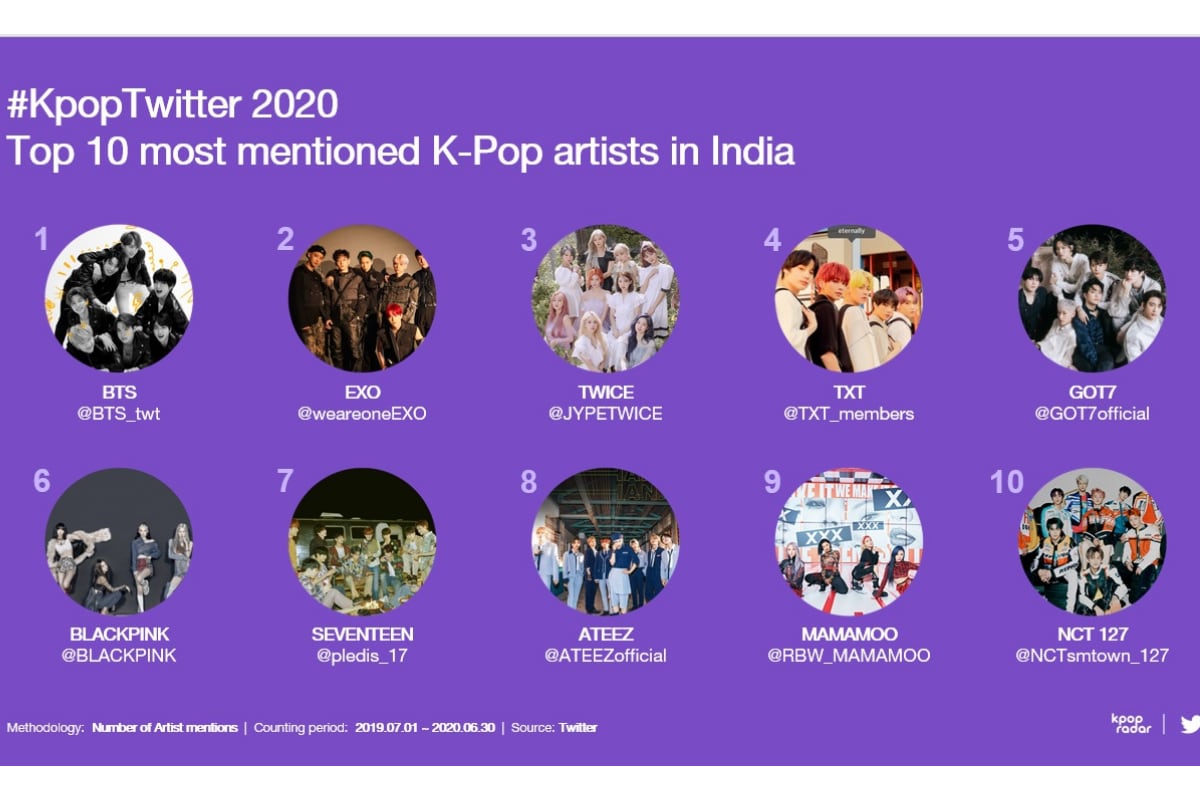Click the EXO group photo thumbnail
The image size is (1200, 800).
point(362,299)
